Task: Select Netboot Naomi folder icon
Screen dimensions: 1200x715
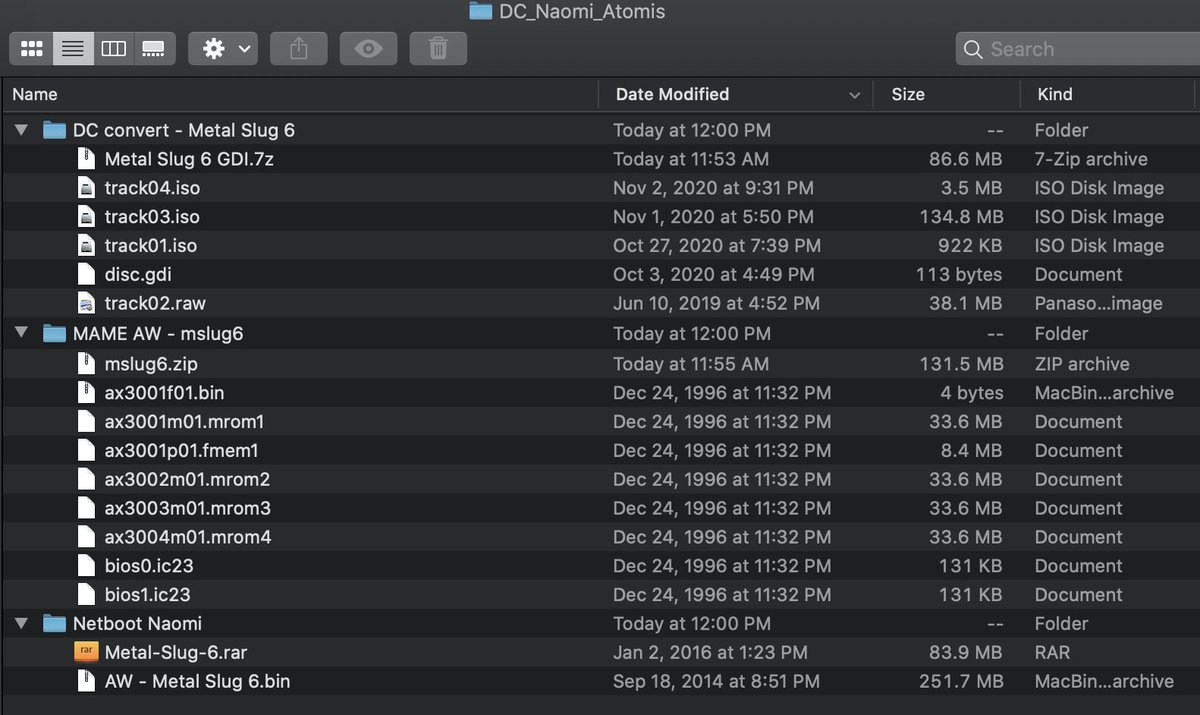Action: 54,624
